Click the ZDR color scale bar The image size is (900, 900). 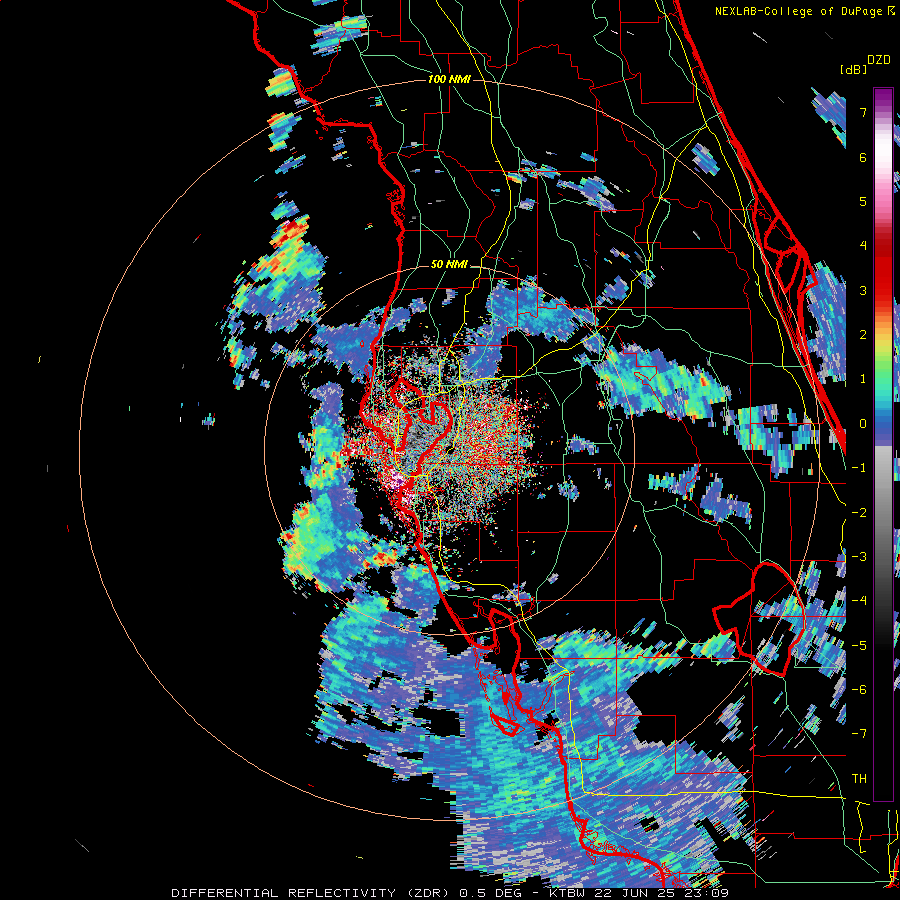click(x=883, y=444)
